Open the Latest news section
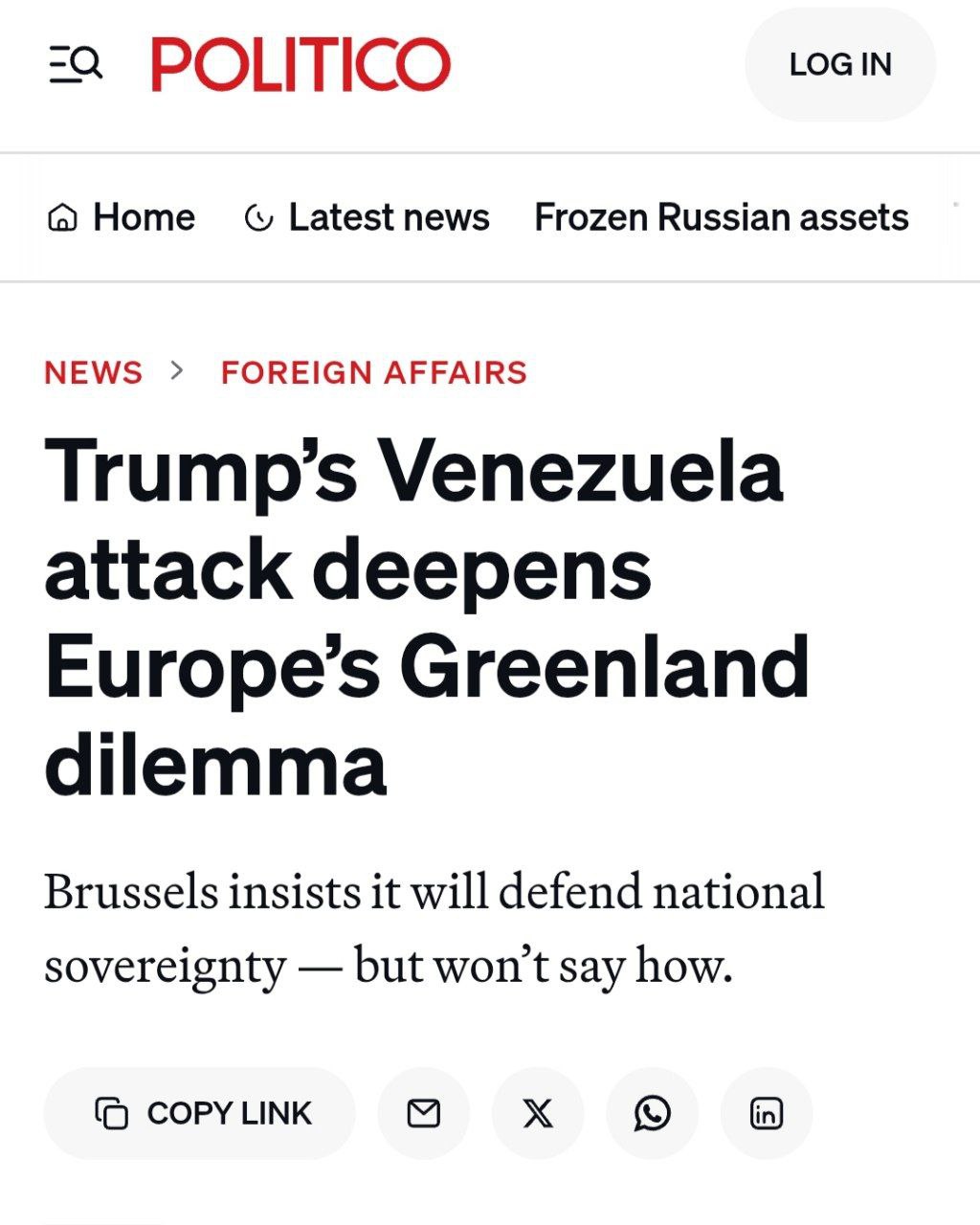 [388, 217]
